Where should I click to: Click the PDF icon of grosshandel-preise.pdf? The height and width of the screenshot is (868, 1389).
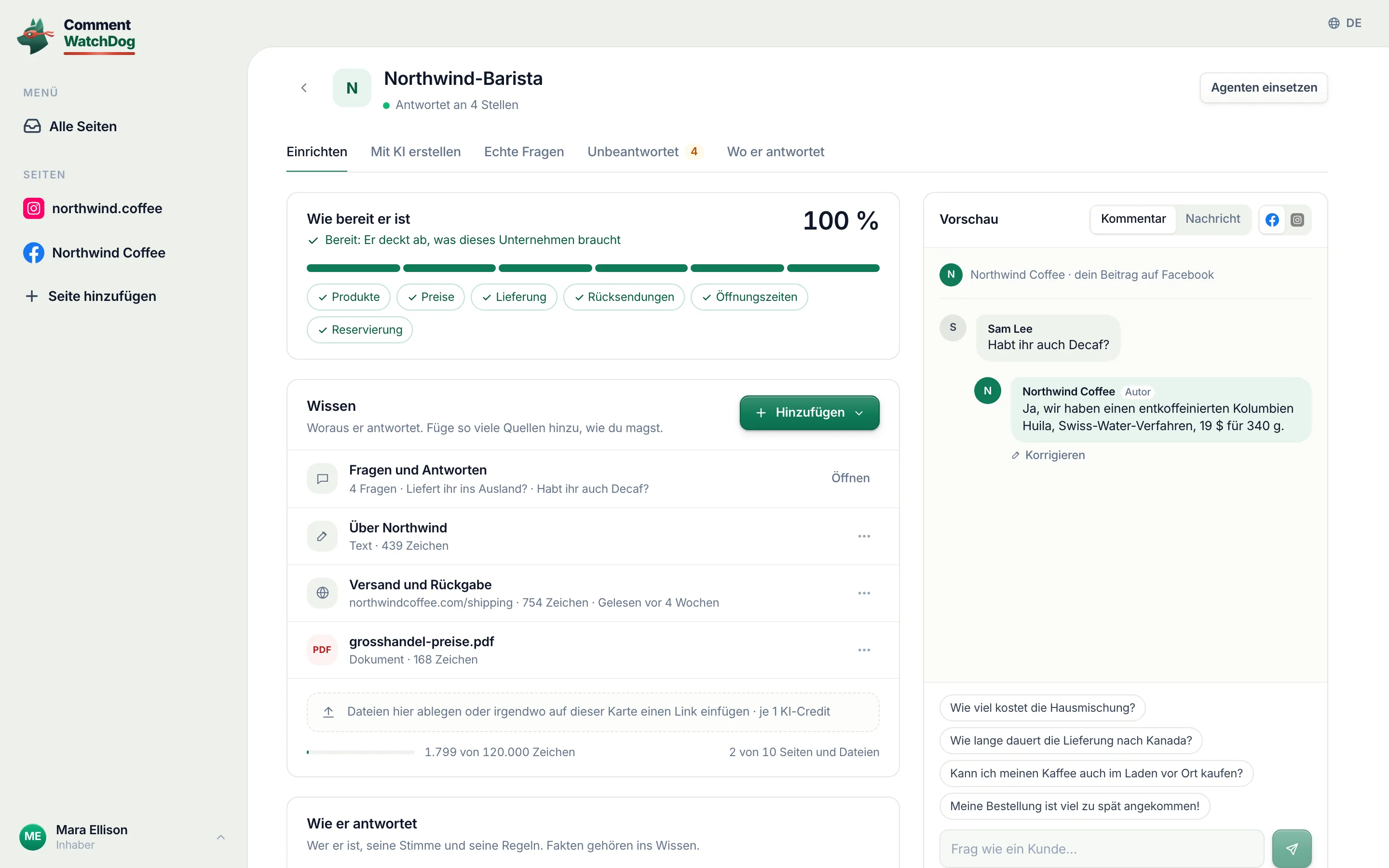[323, 650]
